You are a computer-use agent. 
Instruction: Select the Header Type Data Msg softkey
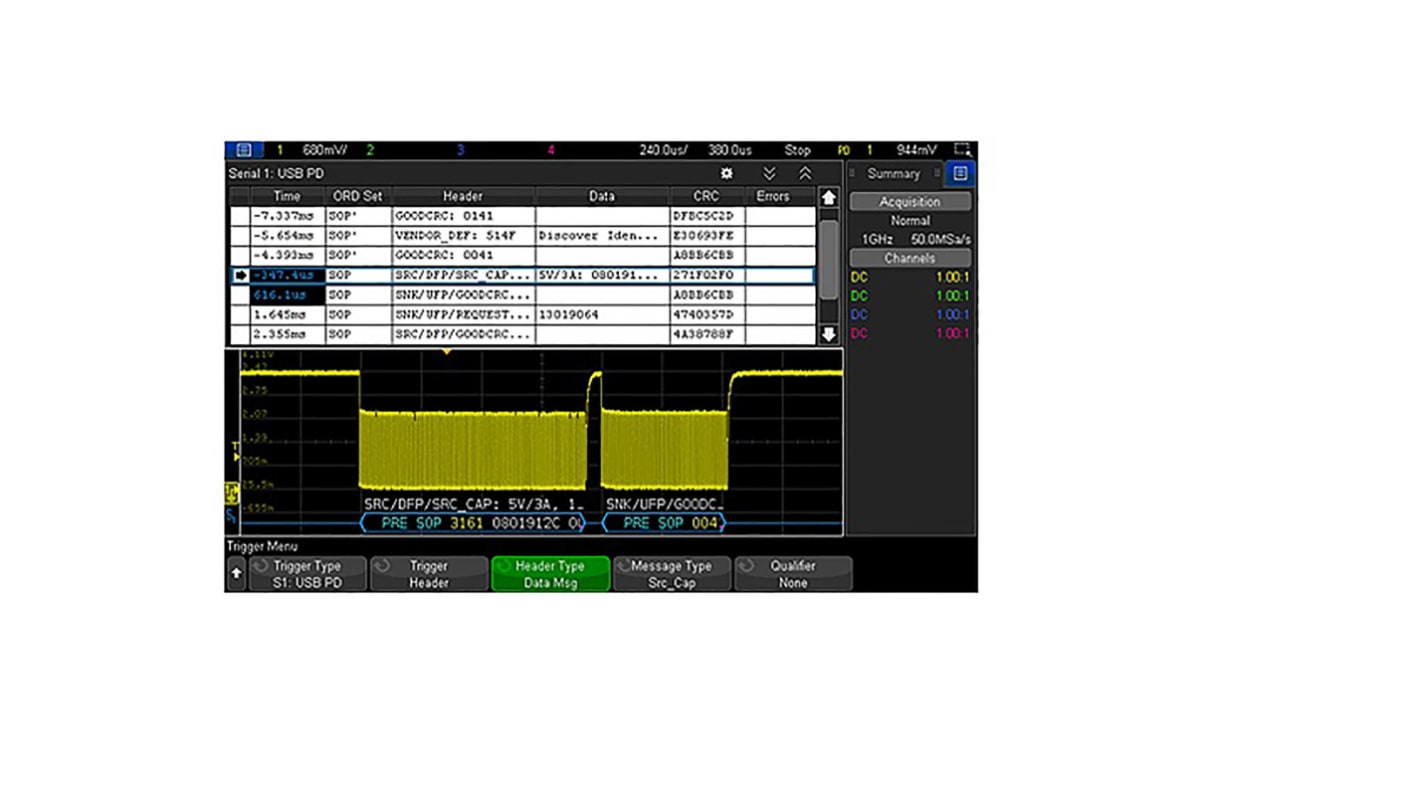[x=549, y=573]
